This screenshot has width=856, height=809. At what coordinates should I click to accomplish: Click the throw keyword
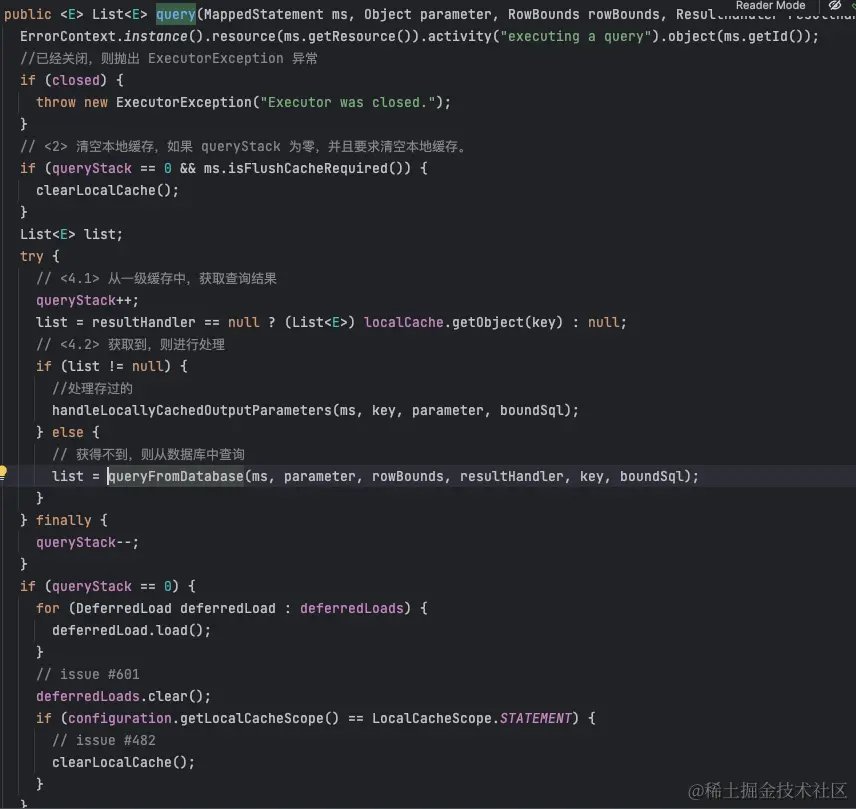56,103
